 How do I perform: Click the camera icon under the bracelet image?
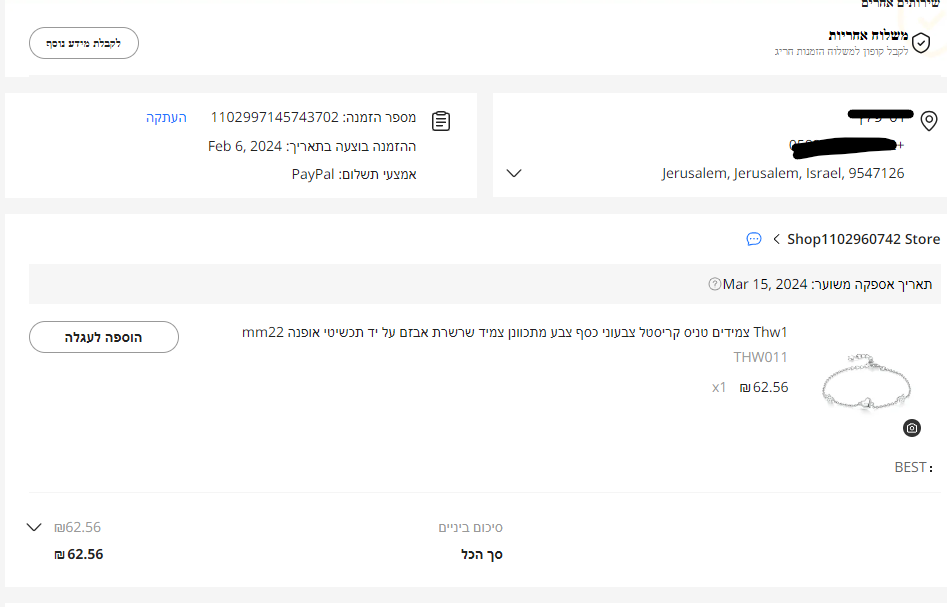point(911,428)
